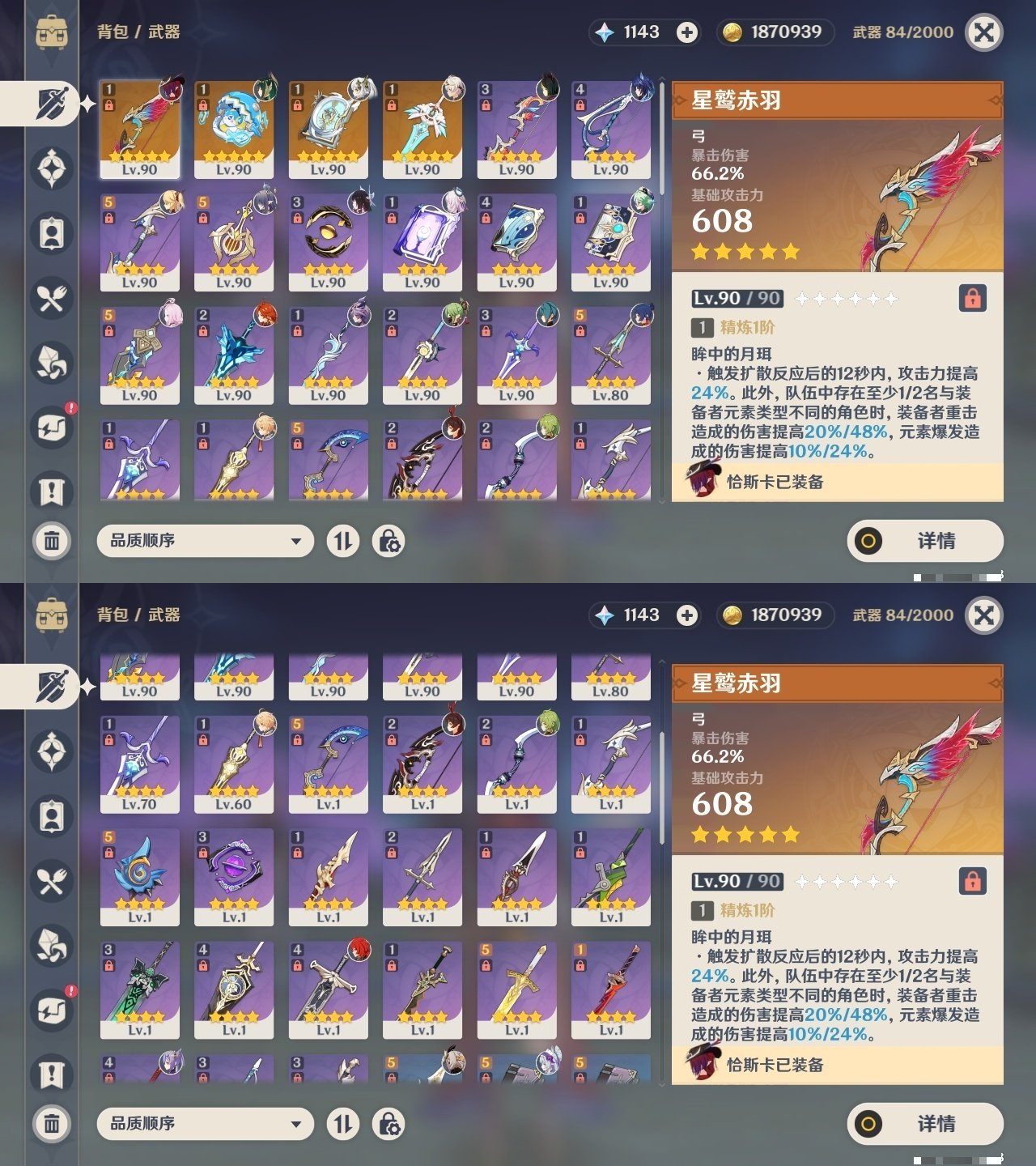Open the batch lock settings icon, lower panel
Viewport: 1036px width, 1166px height.
[x=388, y=1124]
